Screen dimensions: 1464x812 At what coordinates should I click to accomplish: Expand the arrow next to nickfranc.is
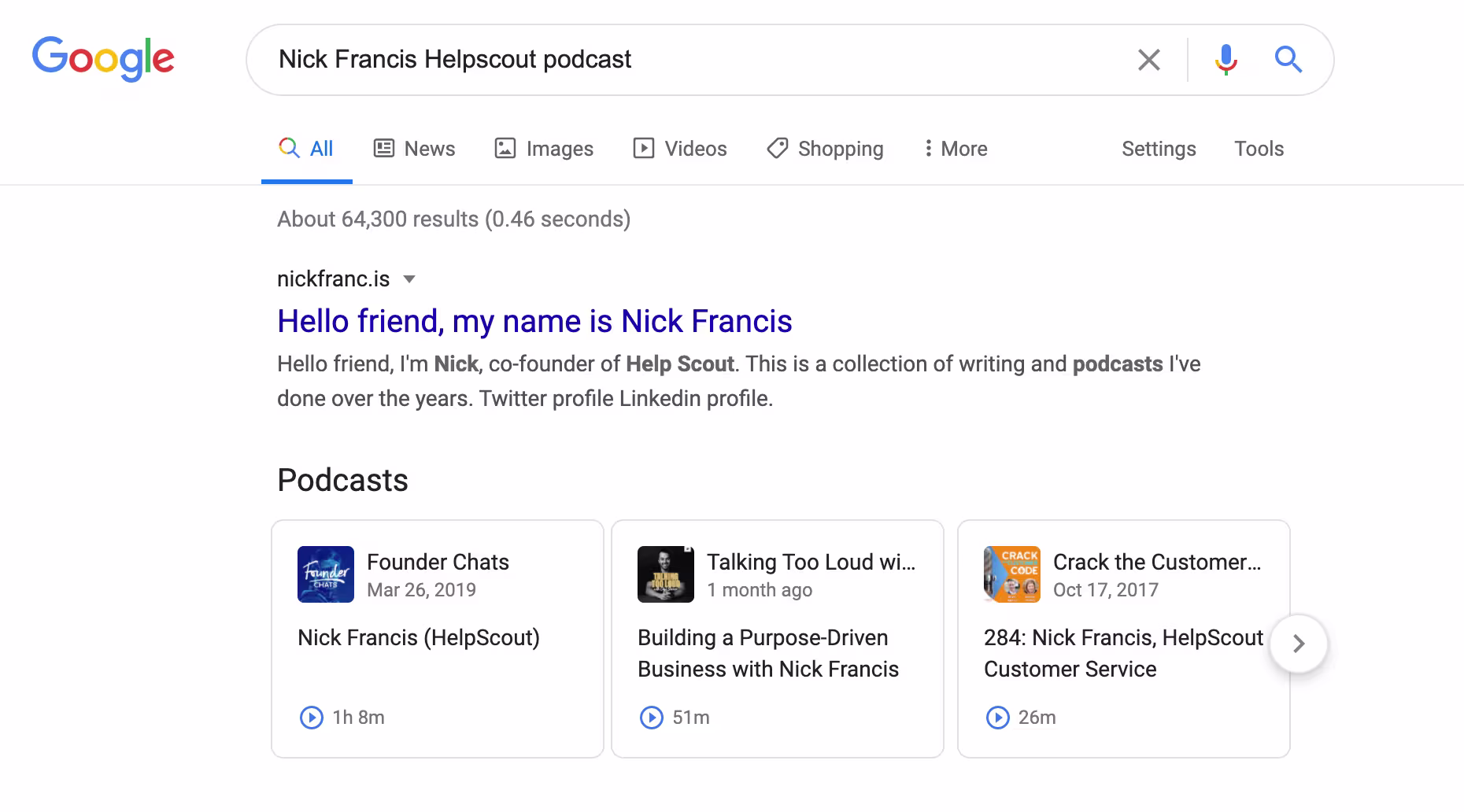pyautogui.click(x=409, y=279)
